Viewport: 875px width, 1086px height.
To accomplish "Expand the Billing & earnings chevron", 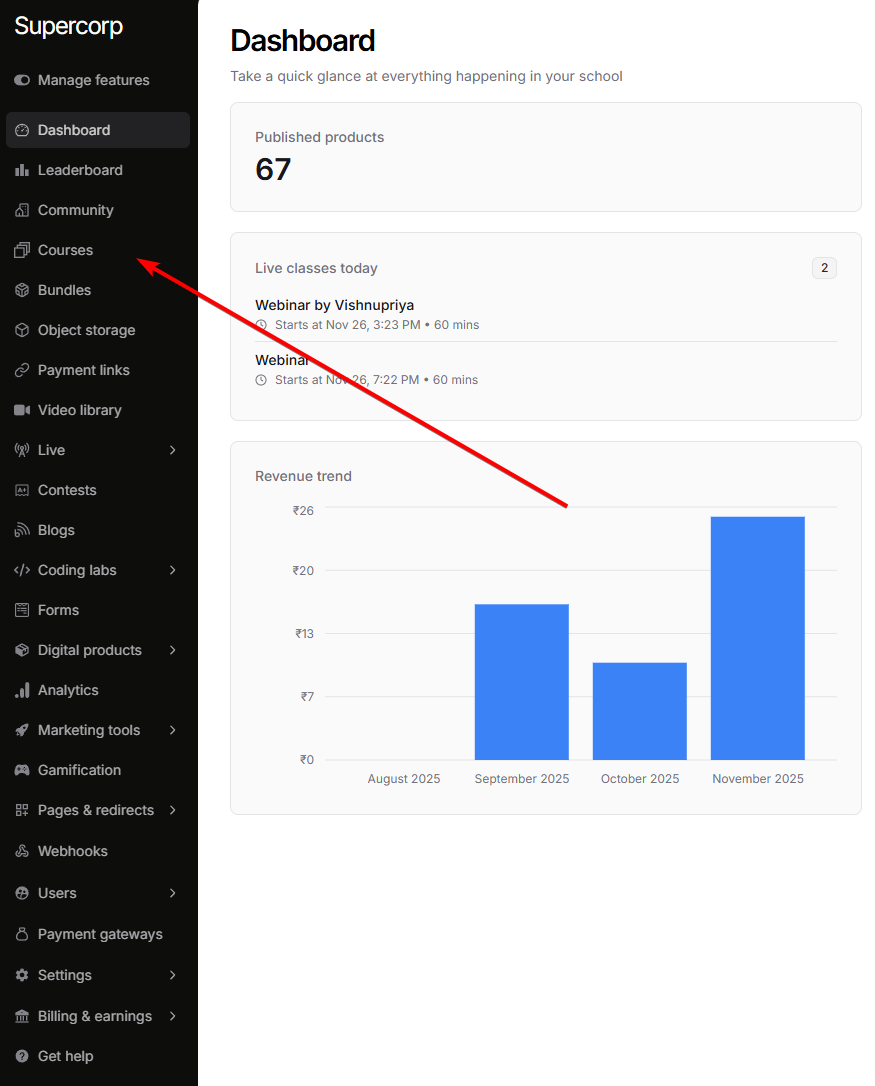I will [x=172, y=1016].
